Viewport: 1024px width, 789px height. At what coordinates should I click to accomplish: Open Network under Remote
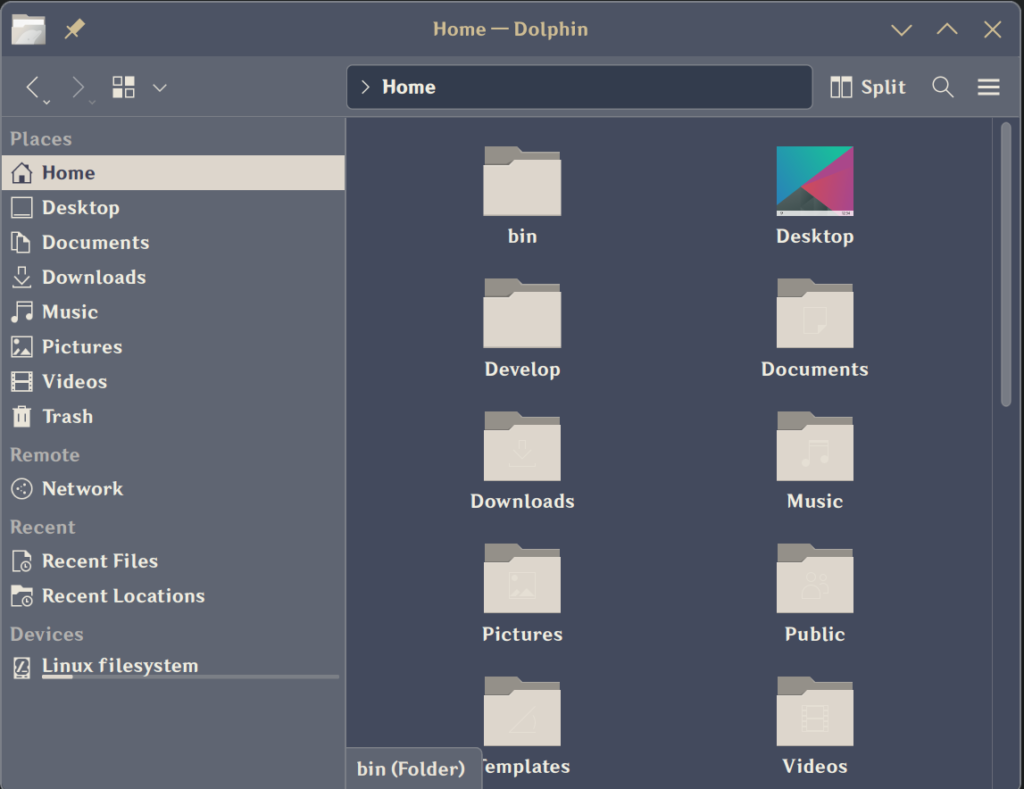(x=82, y=488)
